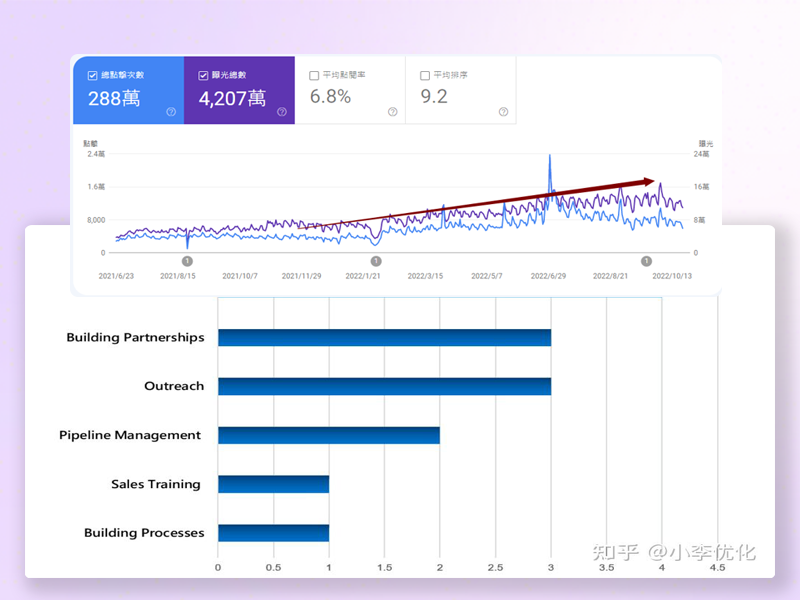Screen dimensions: 800x600
Task: Select the 4,207萬 impressions value
Action: (x=232, y=98)
